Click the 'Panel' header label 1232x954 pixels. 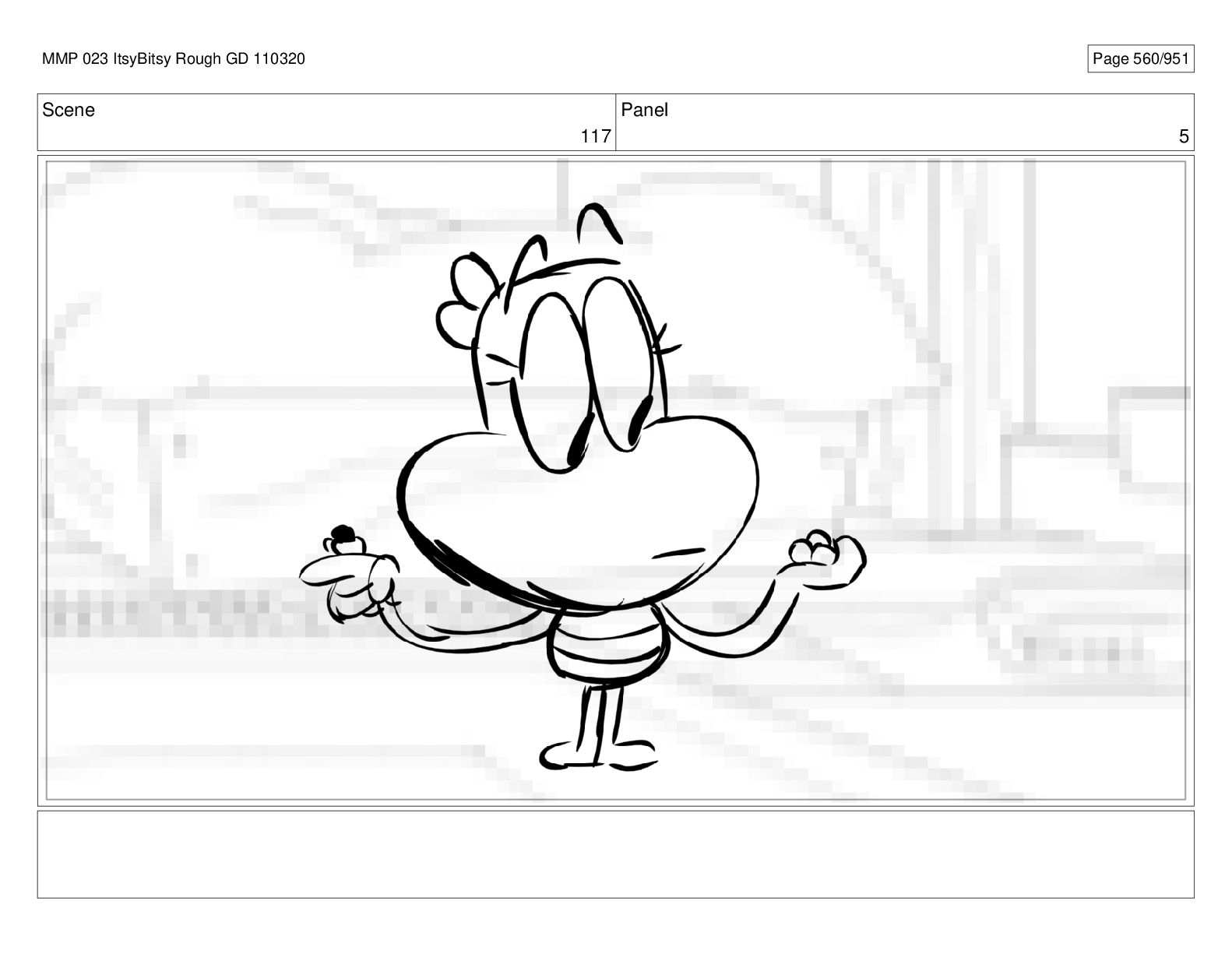click(645, 110)
